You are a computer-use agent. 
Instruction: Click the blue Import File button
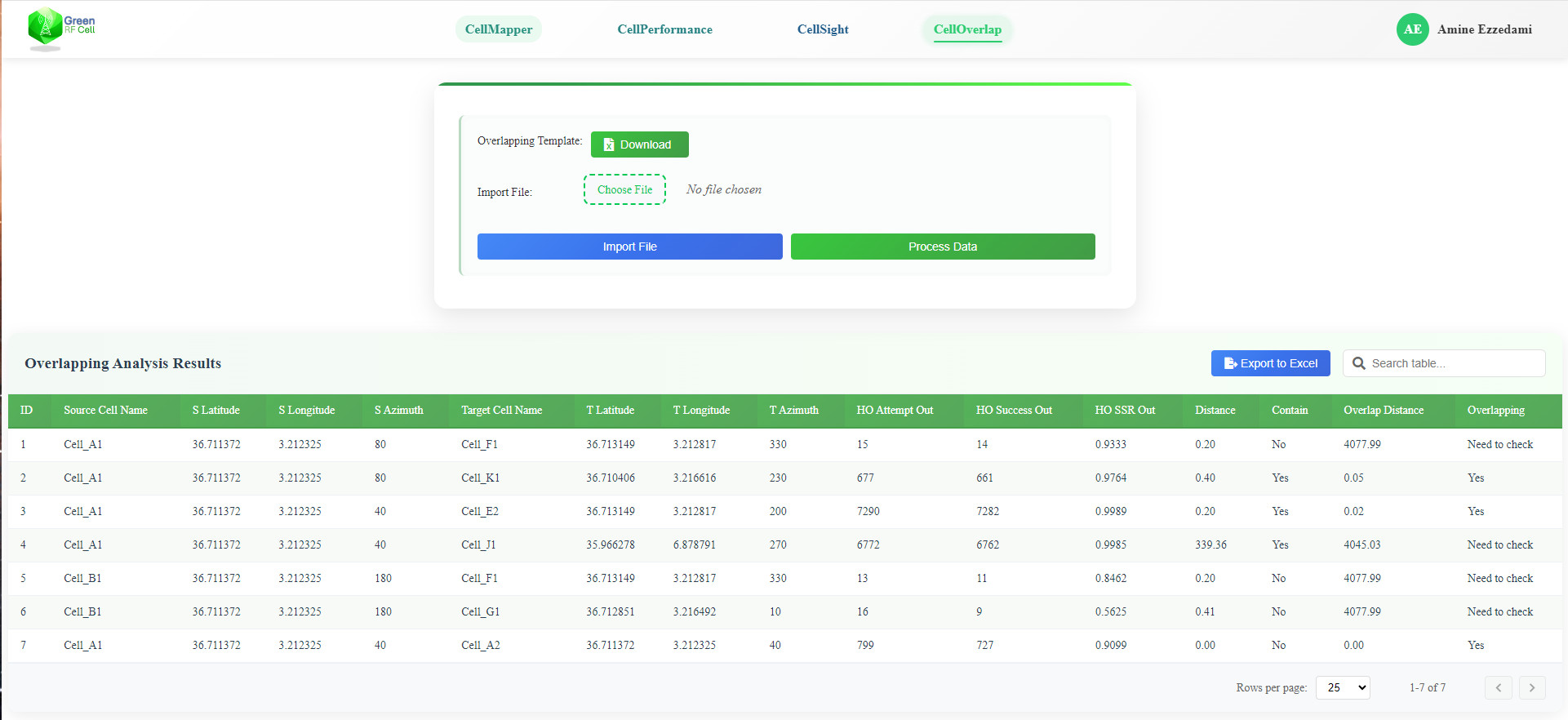click(x=629, y=247)
